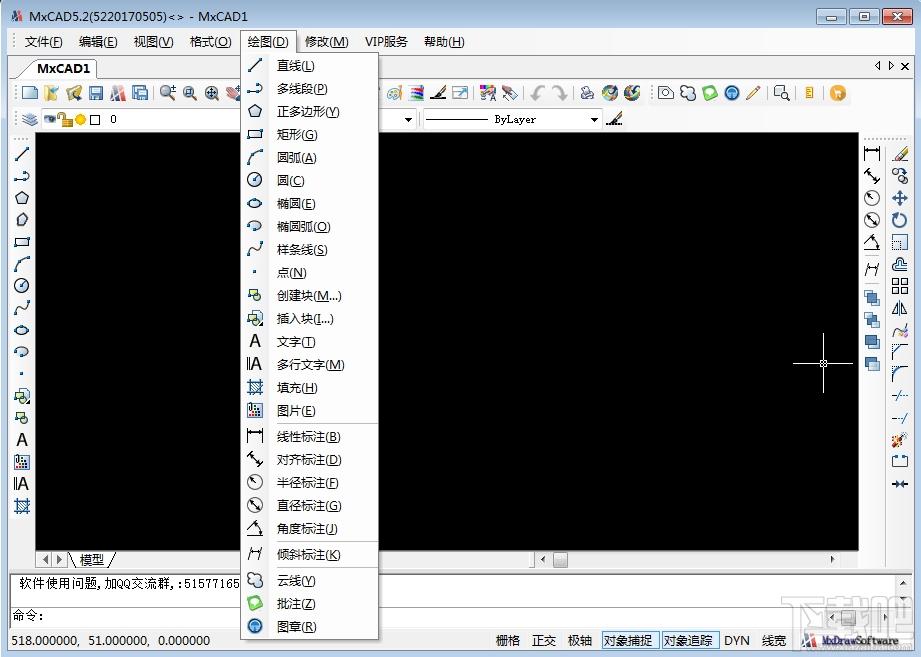The image size is (921, 657).
Task: Click Linear dimension icon in right toolbar
Action: (x=872, y=154)
